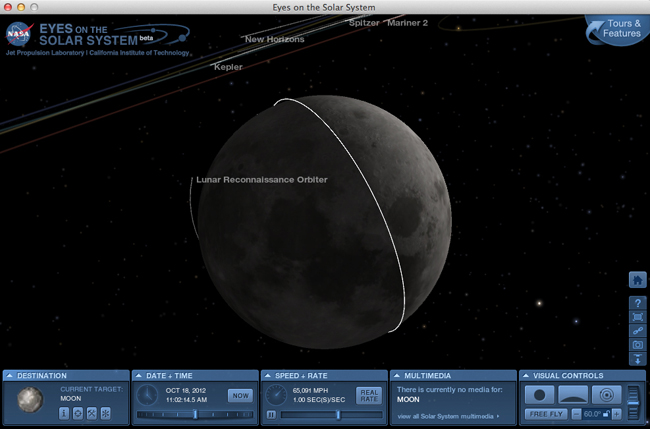Viewport: 650px width, 429px height.
Task: Collapse the Destination panel
Action: [8, 376]
